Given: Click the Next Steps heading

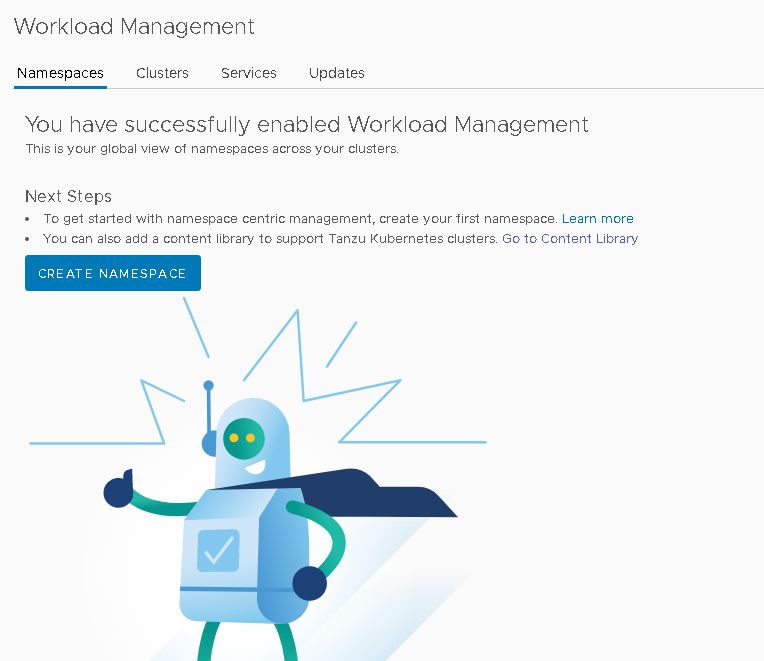Looking at the screenshot, I should pos(68,196).
